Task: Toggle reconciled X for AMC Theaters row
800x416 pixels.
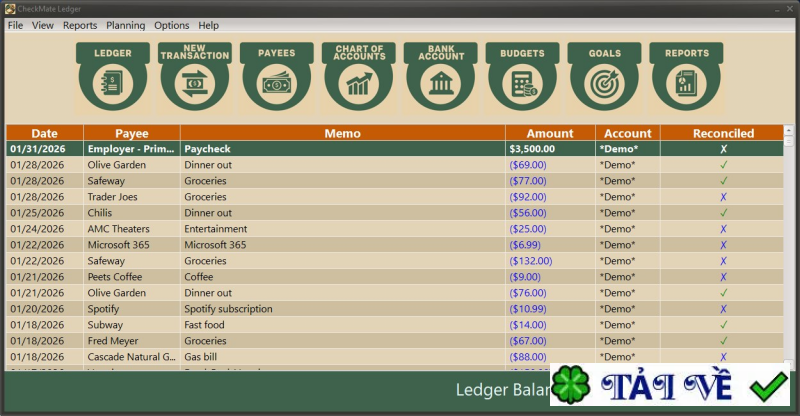Action: [723, 229]
